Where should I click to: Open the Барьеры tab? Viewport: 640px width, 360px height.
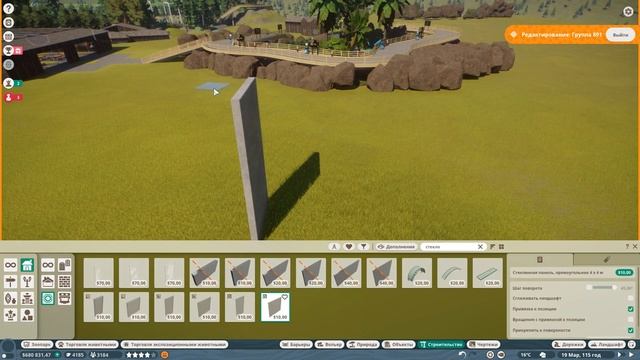tap(296, 344)
